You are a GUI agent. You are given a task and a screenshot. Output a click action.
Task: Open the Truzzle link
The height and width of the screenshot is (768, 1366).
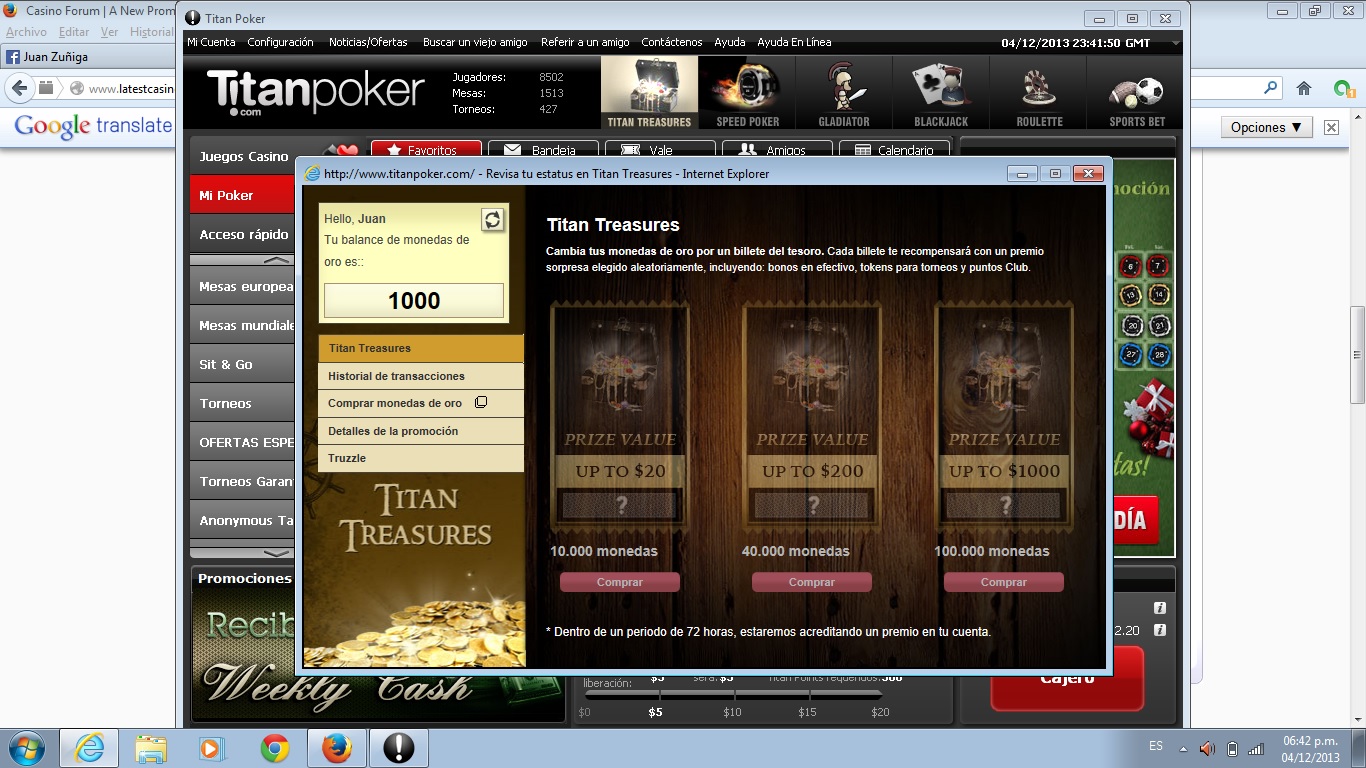[x=421, y=458]
